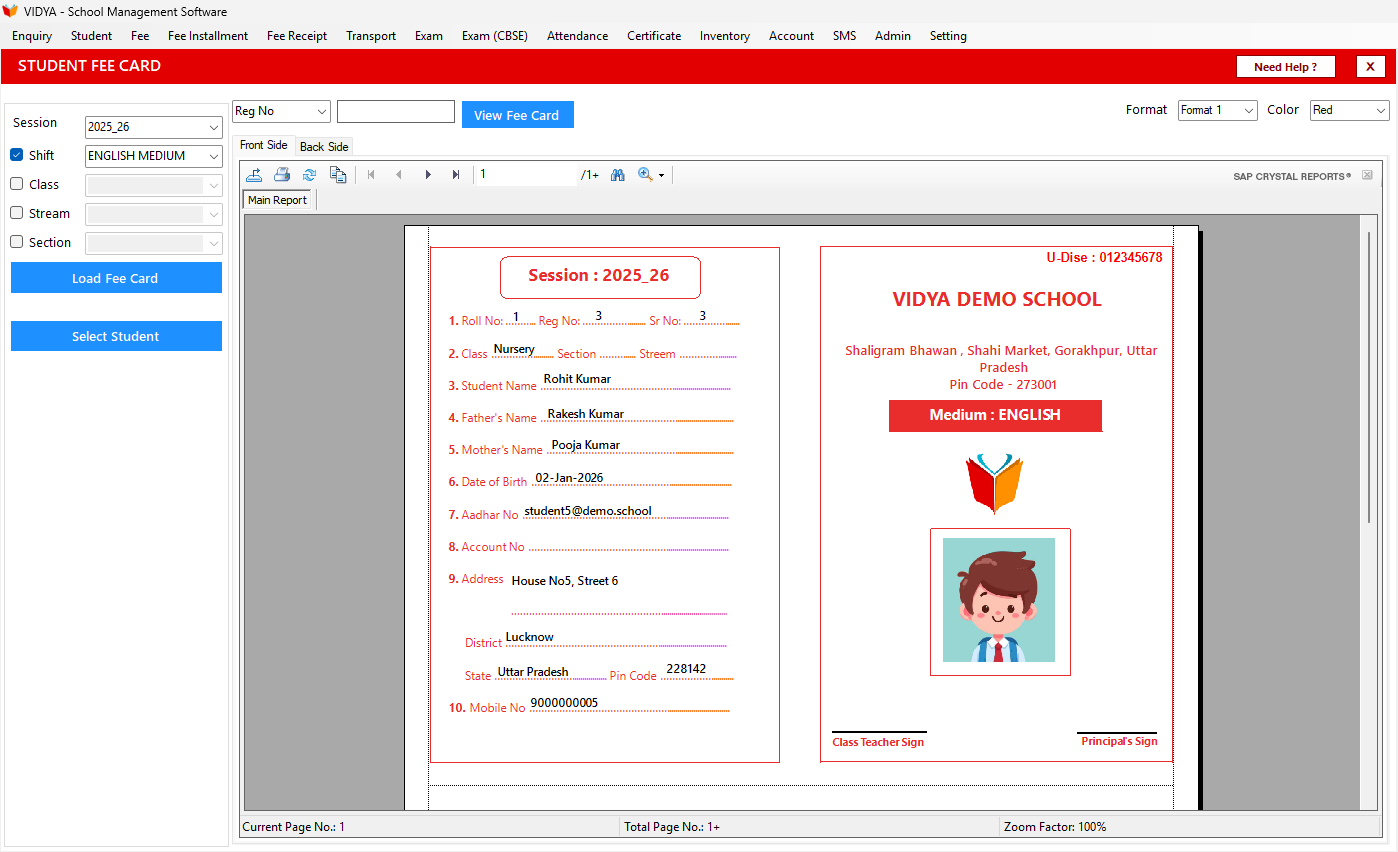Open the Enquiry menu
Viewport: 1398px width, 852px height.
(32, 36)
